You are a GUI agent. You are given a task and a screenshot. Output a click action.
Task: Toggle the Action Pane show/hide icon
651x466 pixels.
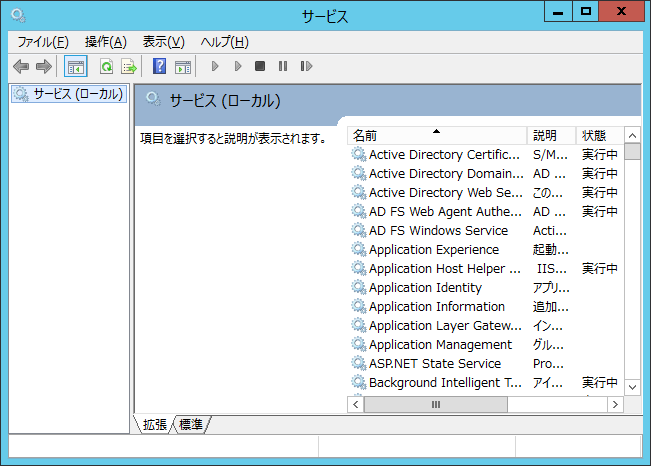tap(183, 66)
